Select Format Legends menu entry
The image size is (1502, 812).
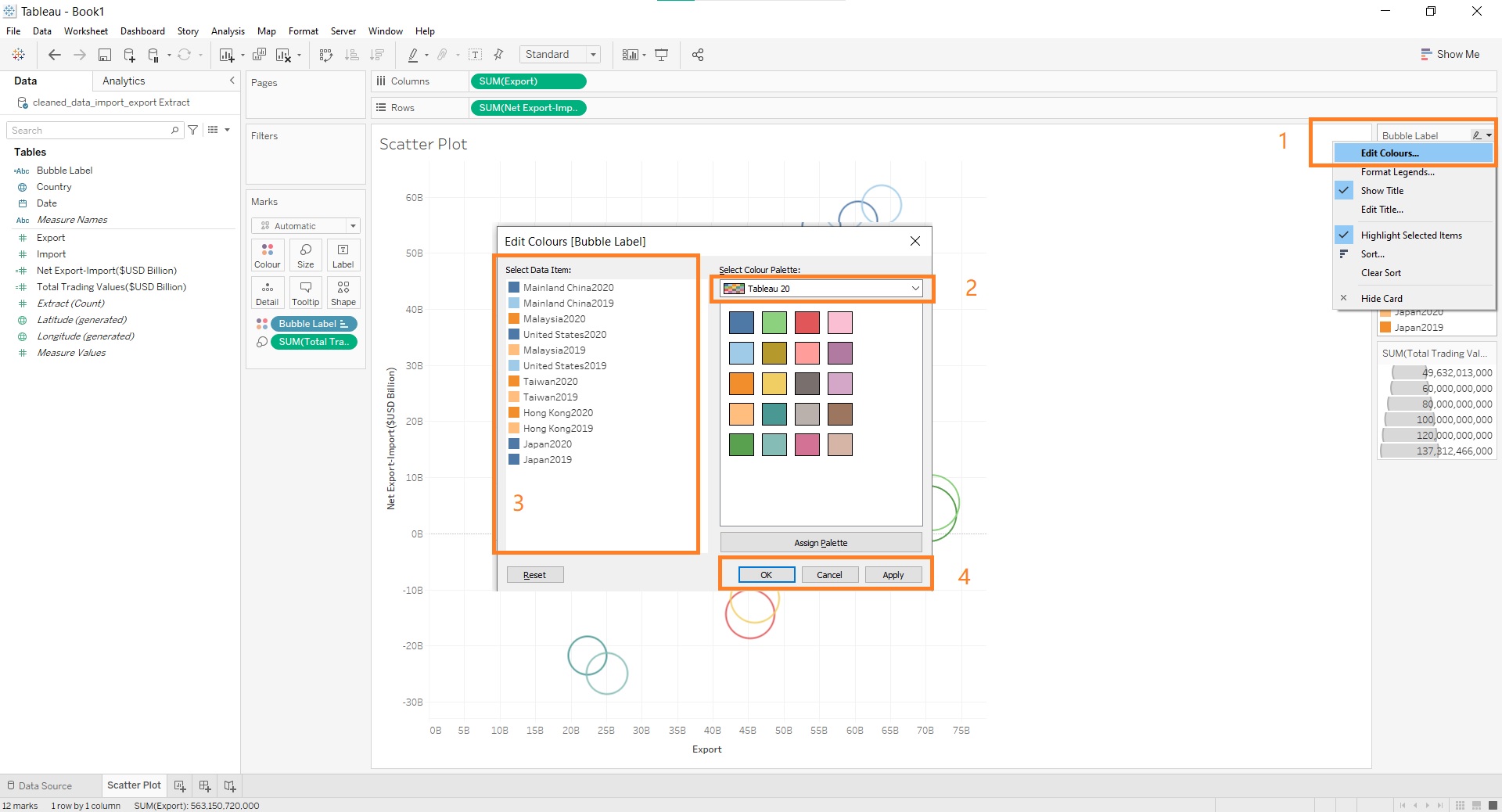1397,172
